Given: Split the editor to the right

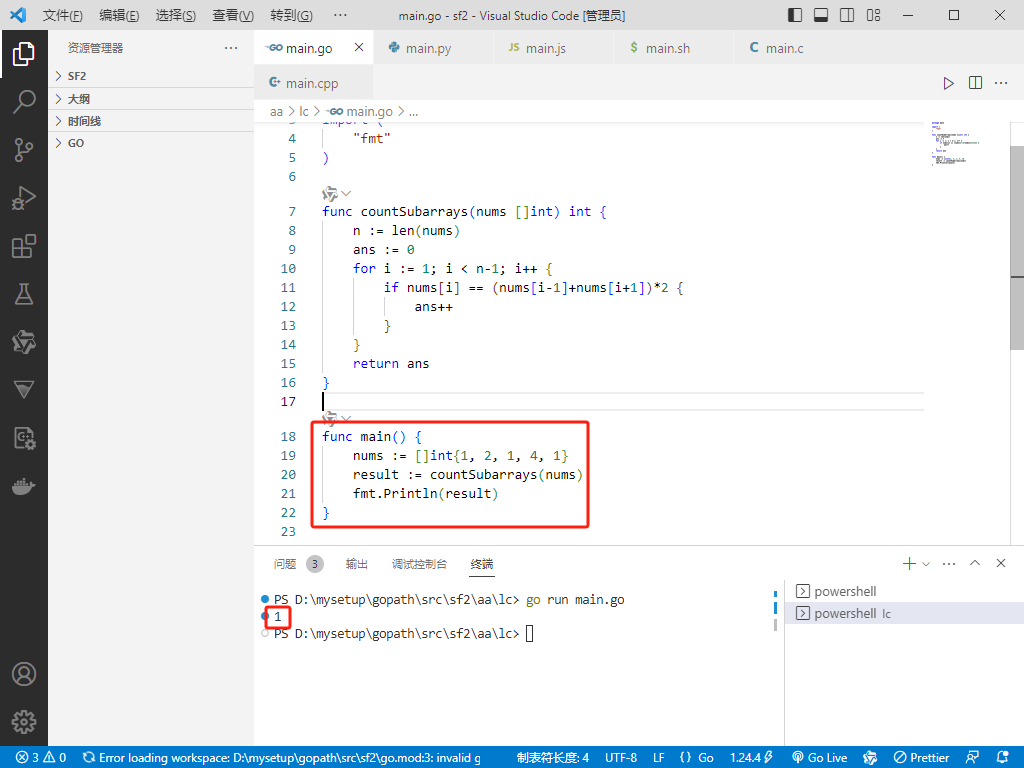Looking at the screenshot, I should (x=975, y=83).
